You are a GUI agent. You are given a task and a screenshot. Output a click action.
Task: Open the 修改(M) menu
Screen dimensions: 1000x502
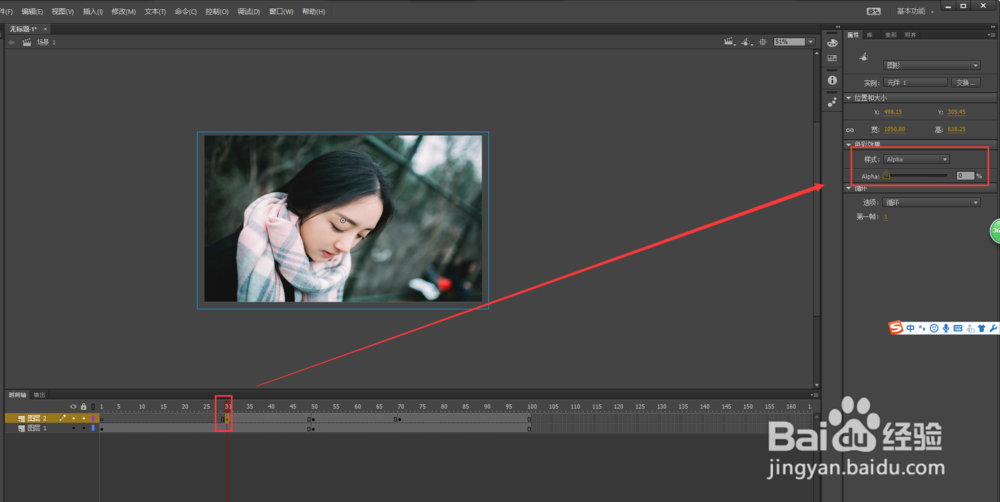124,11
